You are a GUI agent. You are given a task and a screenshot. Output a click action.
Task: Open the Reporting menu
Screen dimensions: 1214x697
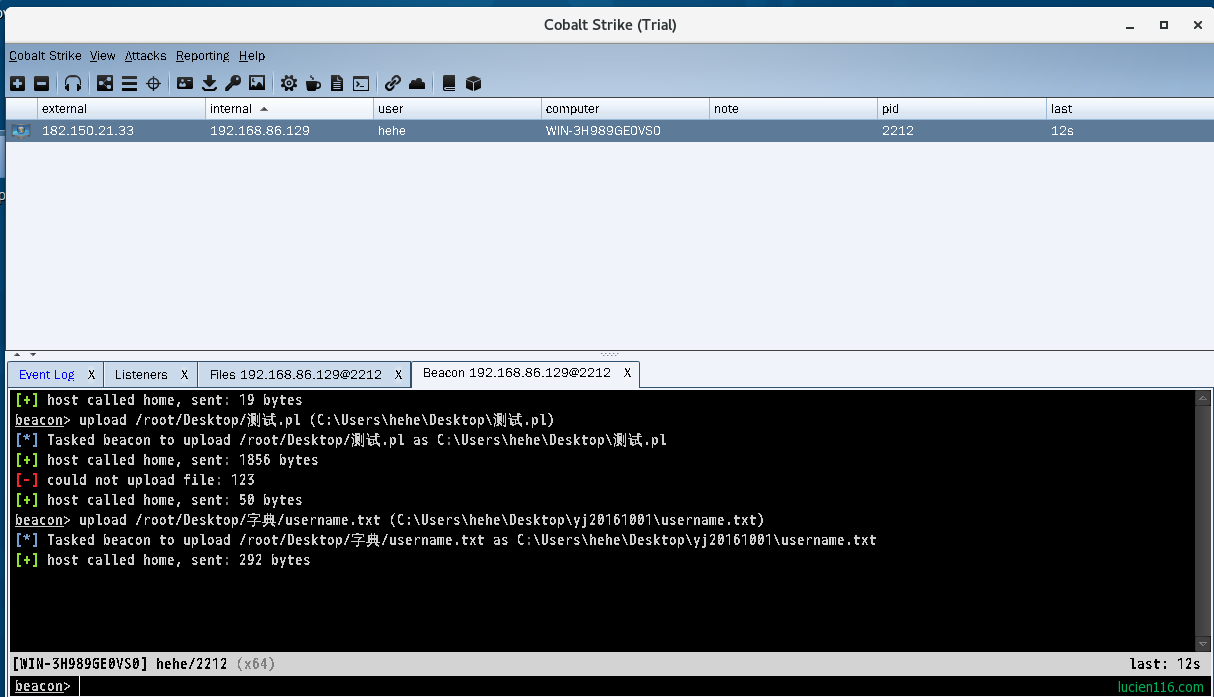(x=203, y=56)
